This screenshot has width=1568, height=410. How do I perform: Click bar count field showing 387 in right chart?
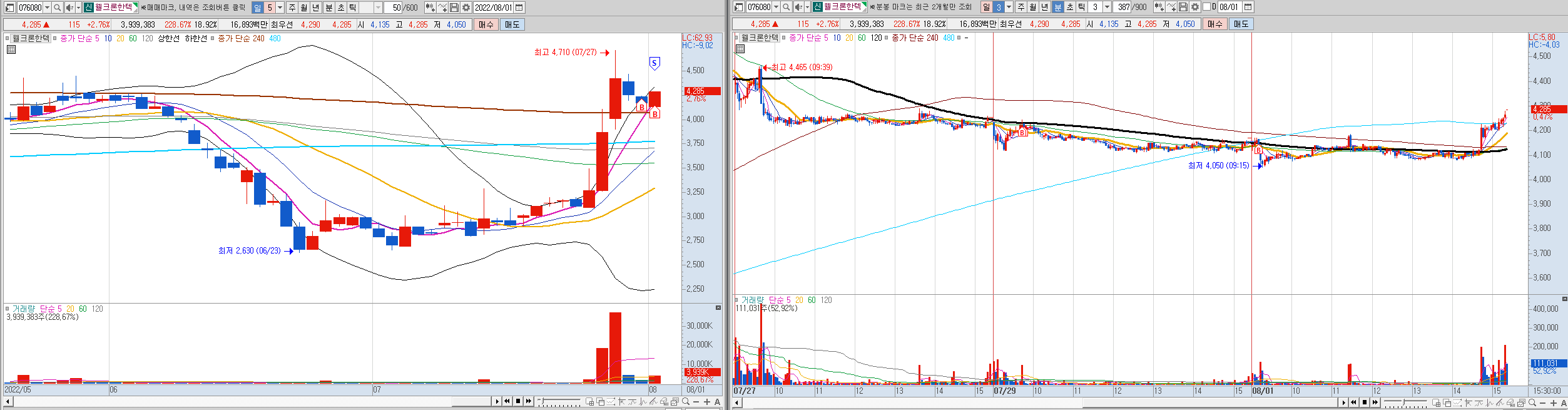pos(1123,7)
